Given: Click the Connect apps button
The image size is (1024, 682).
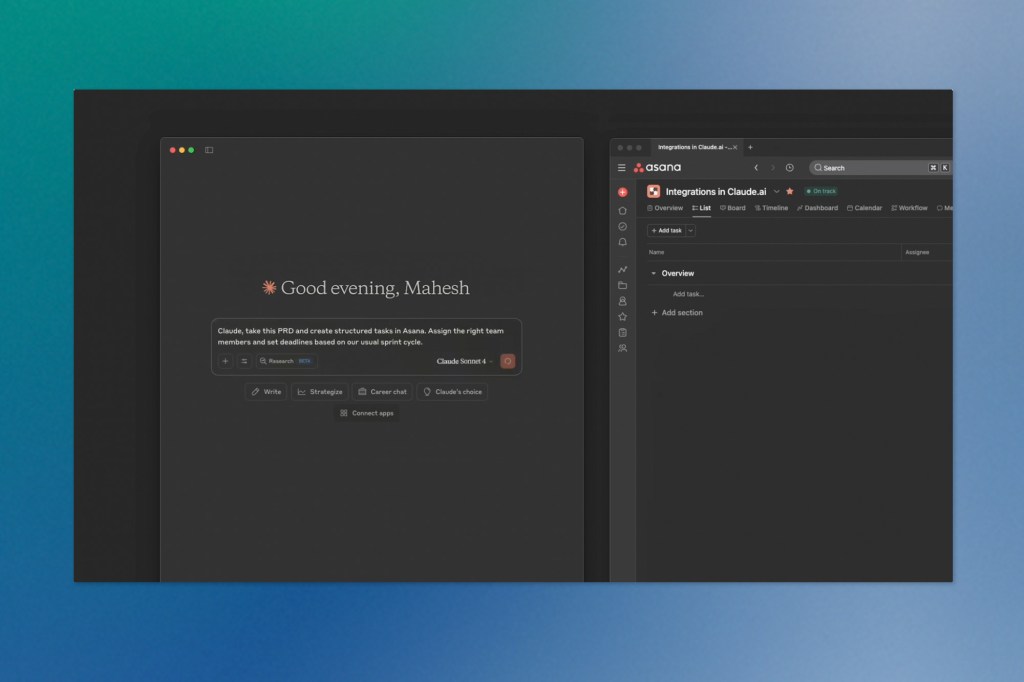Looking at the screenshot, I should 366,413.
